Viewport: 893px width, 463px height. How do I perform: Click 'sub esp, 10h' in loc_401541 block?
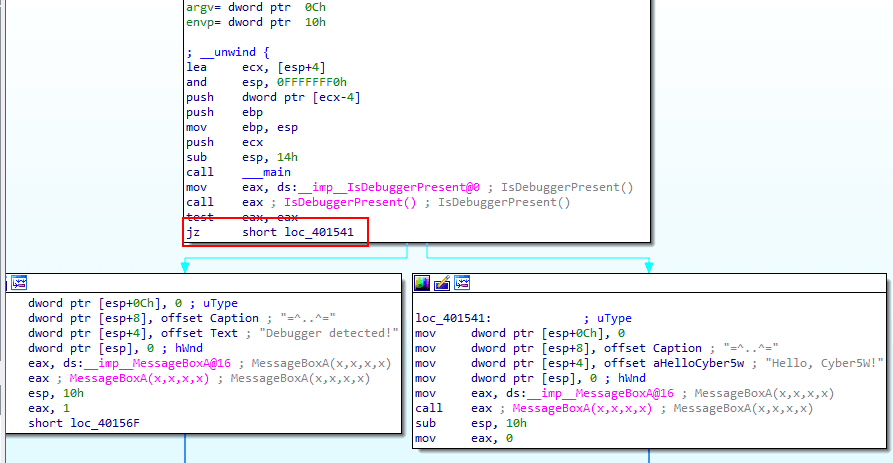[471, 423]
